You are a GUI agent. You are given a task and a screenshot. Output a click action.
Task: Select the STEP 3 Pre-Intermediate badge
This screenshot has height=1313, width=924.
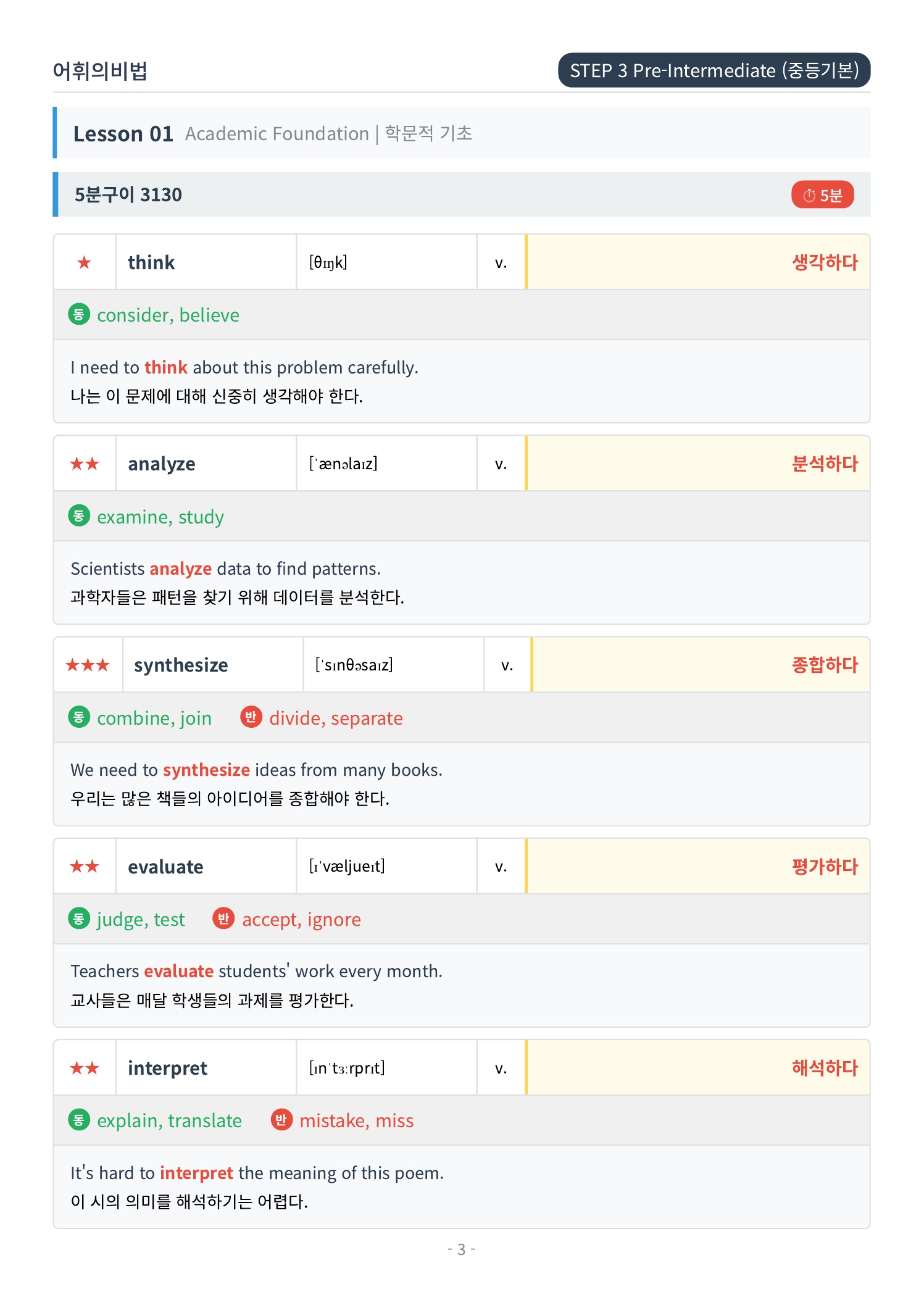click(x=714, y=70)
